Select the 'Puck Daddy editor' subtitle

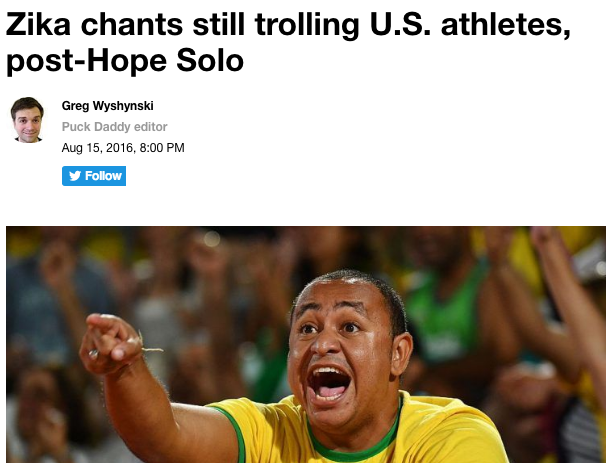(114, 127)
